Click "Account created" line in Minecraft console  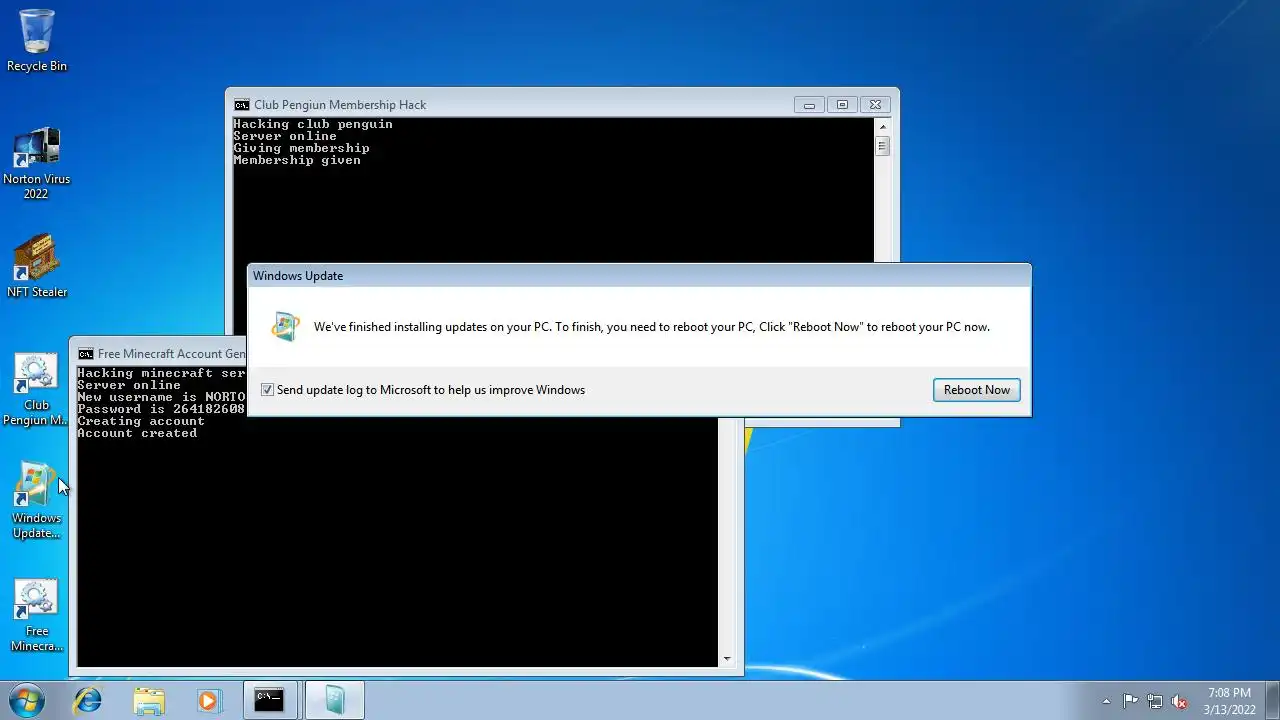click(x=137, y=433)
